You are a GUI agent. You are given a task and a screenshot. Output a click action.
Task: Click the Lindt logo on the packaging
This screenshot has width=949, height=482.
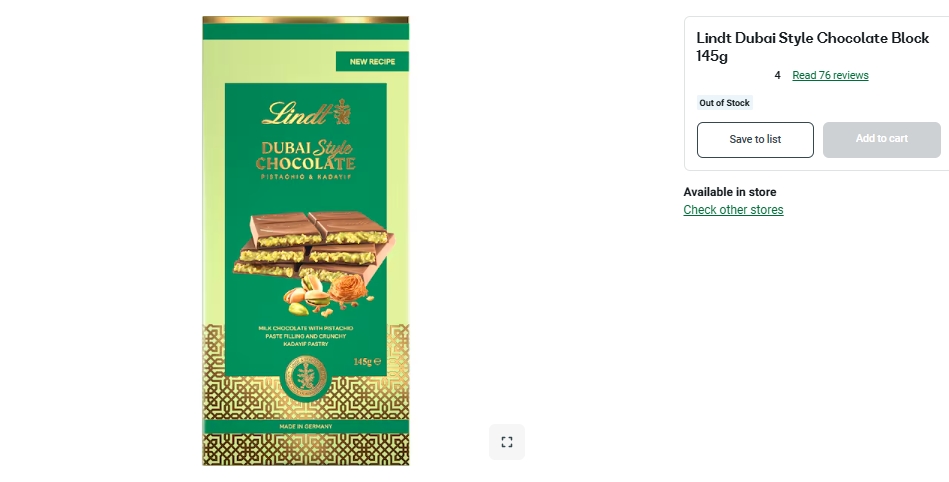(306, 112)
